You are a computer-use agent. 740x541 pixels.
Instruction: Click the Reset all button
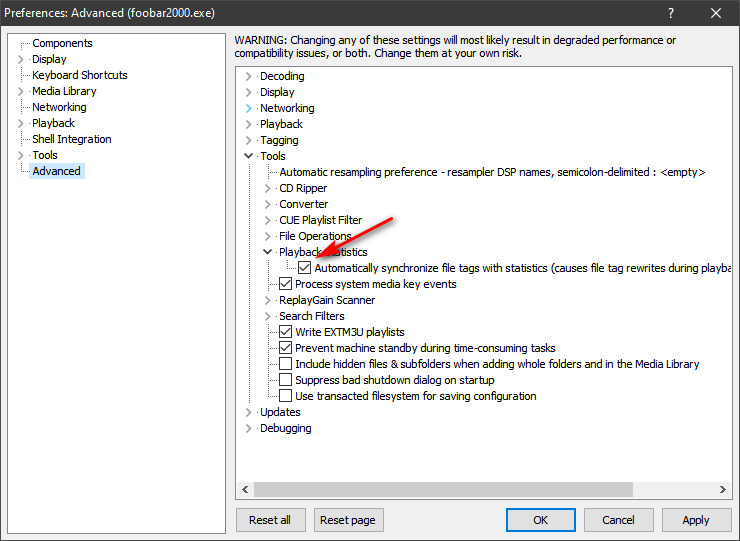click(270, 520)
